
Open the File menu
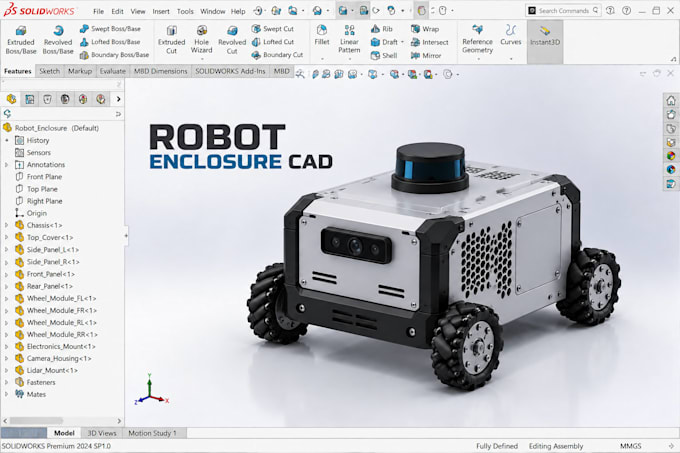point(98,11)
